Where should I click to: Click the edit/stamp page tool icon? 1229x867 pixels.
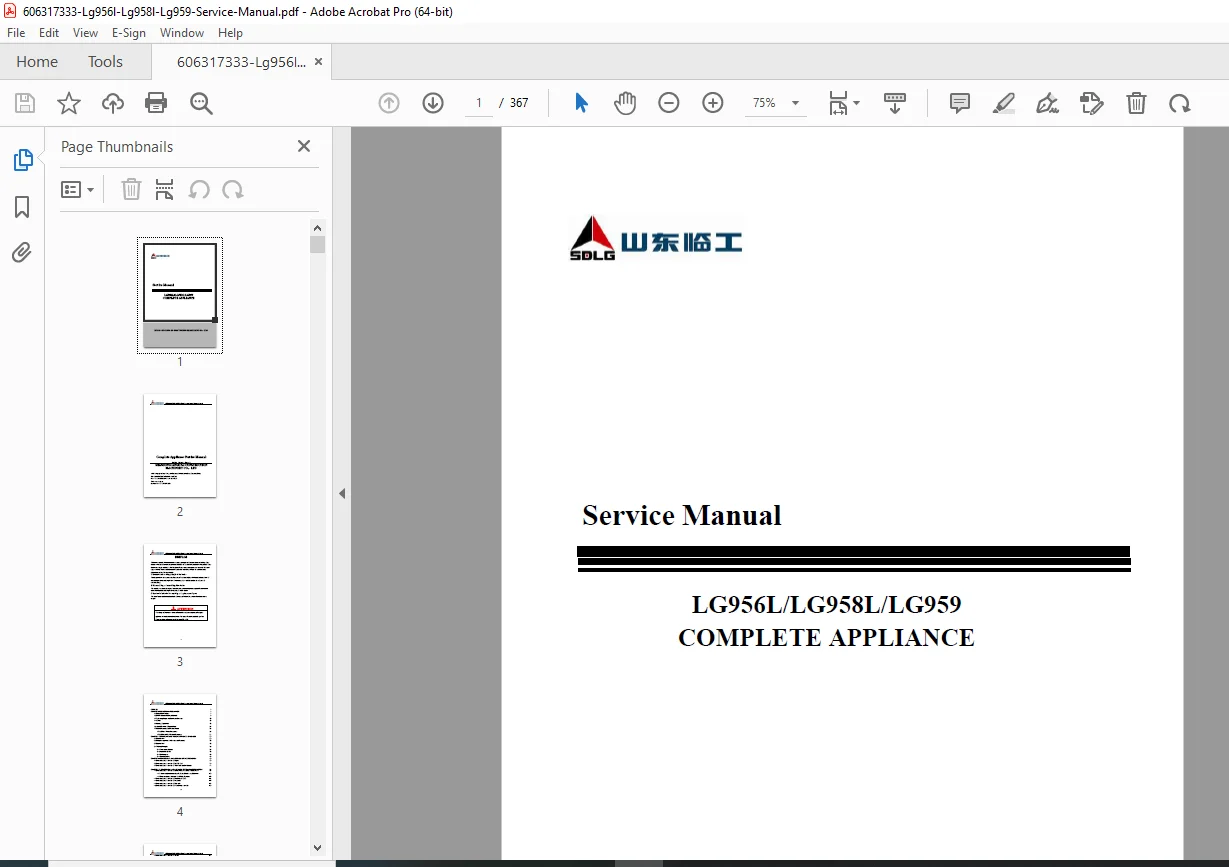[1092, 103]
